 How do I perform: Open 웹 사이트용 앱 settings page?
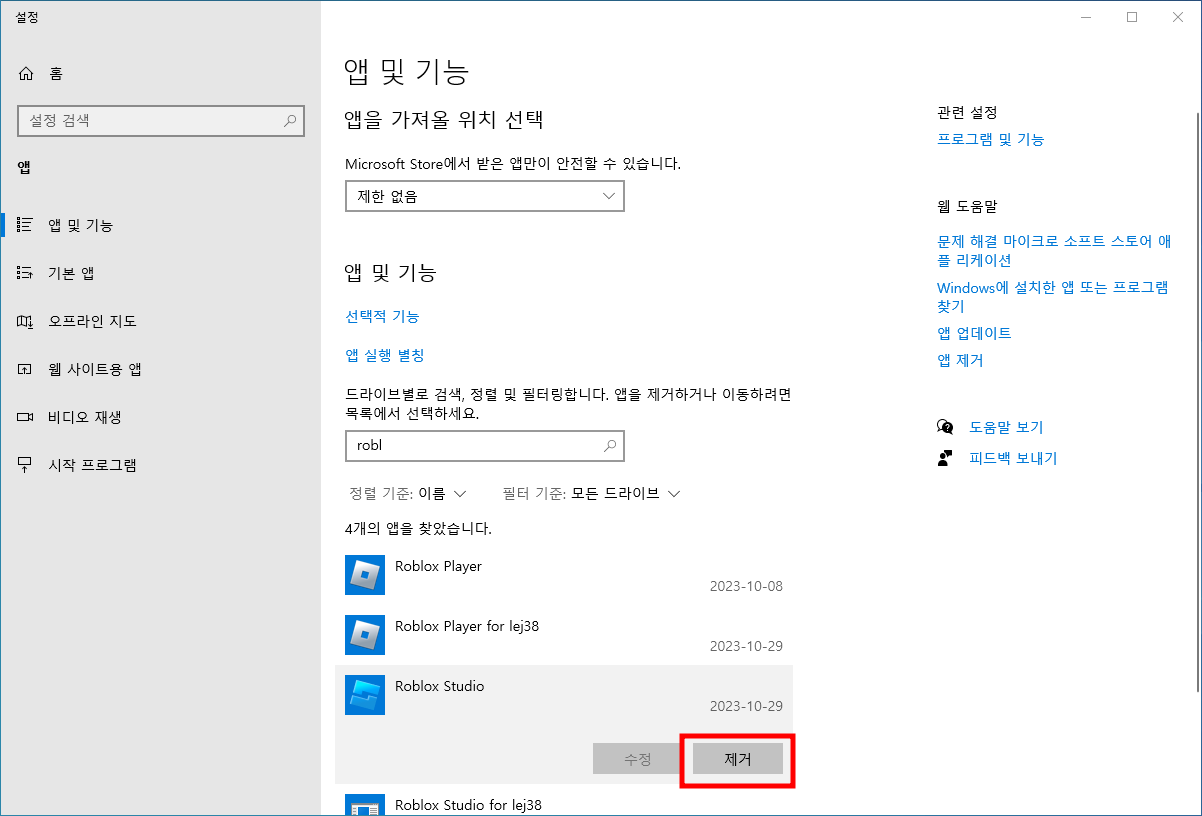[x=160, y=369]
